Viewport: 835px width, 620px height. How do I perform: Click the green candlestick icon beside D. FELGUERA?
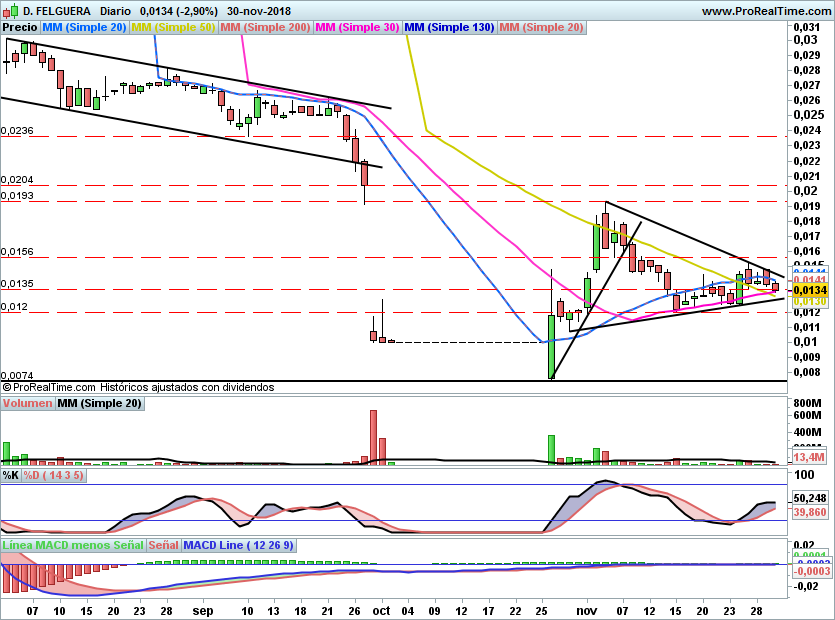[10, 11]
